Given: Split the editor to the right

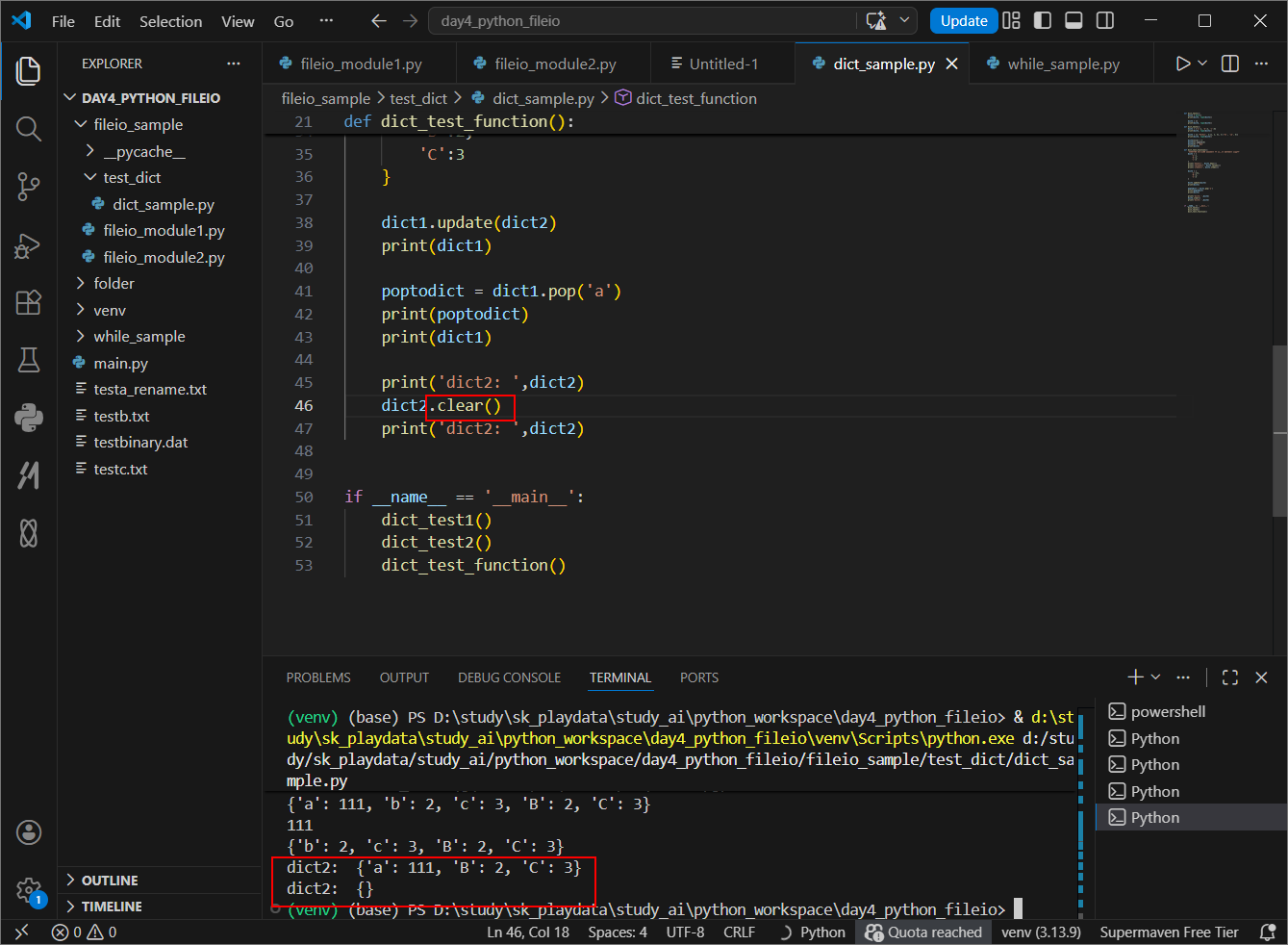Looking at the screenshot, I should coord(1230,64).
